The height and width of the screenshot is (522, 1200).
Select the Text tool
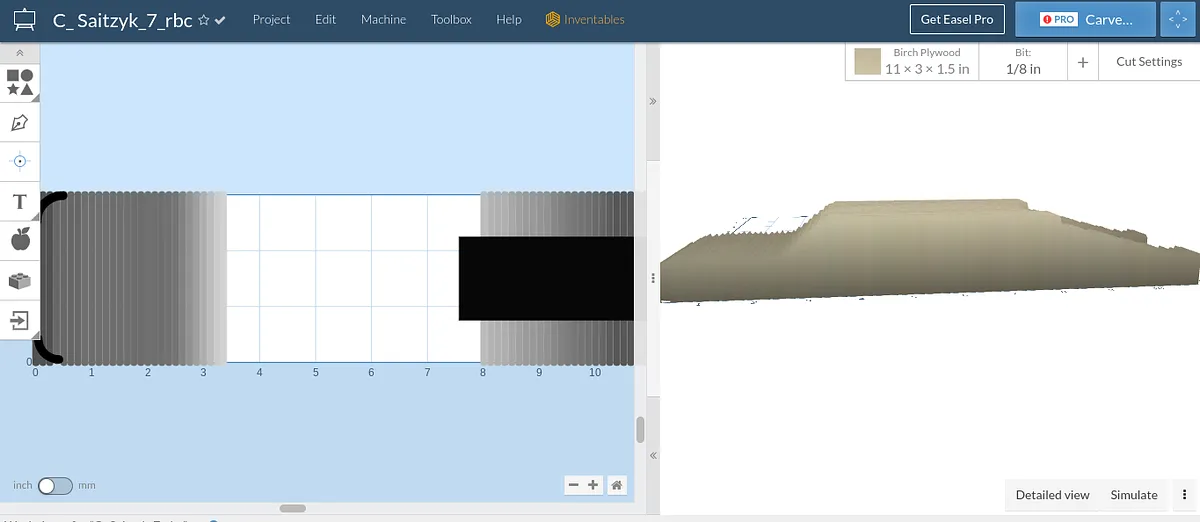20,202
